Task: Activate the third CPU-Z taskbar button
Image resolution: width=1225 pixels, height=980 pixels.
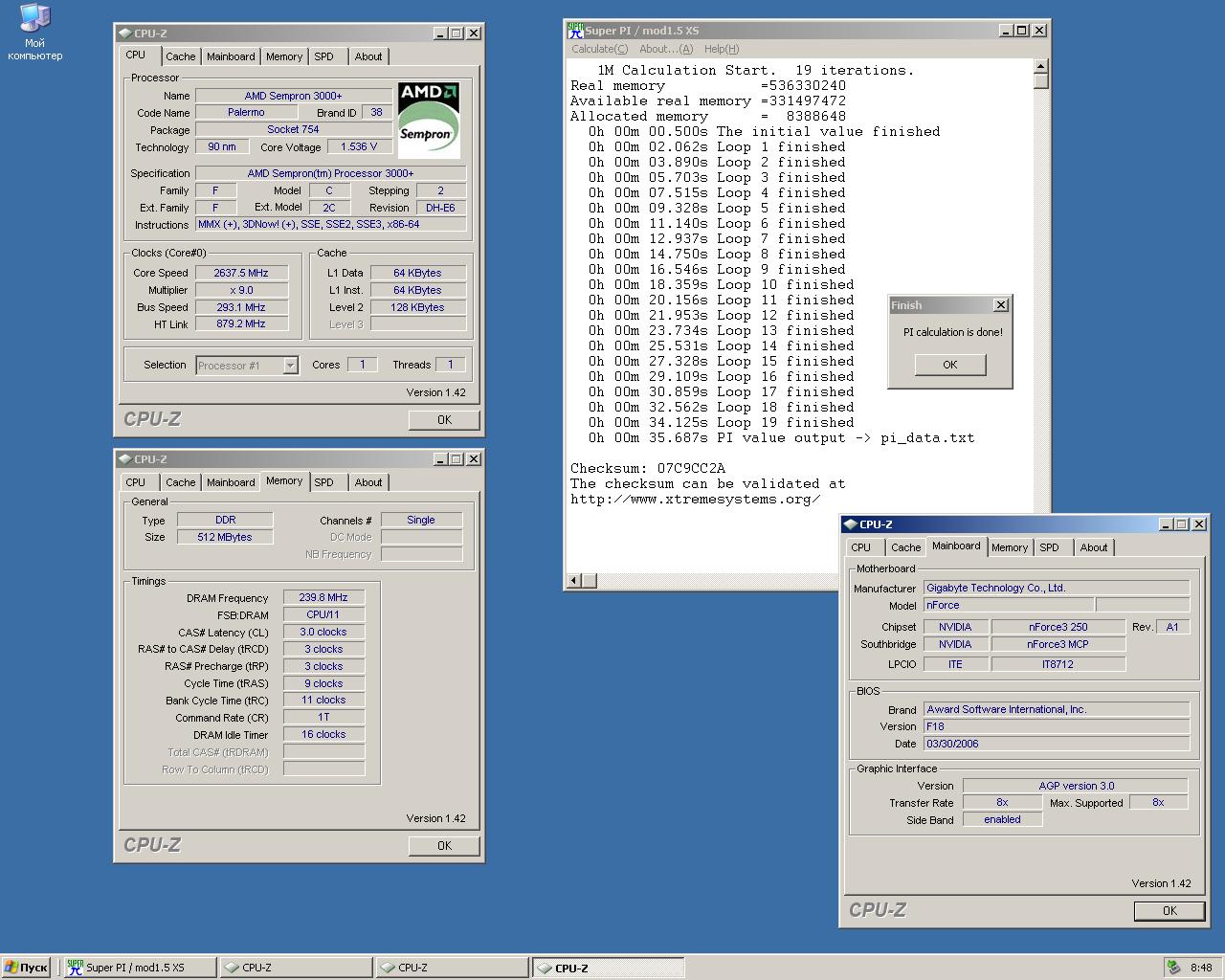Action: 608,968
